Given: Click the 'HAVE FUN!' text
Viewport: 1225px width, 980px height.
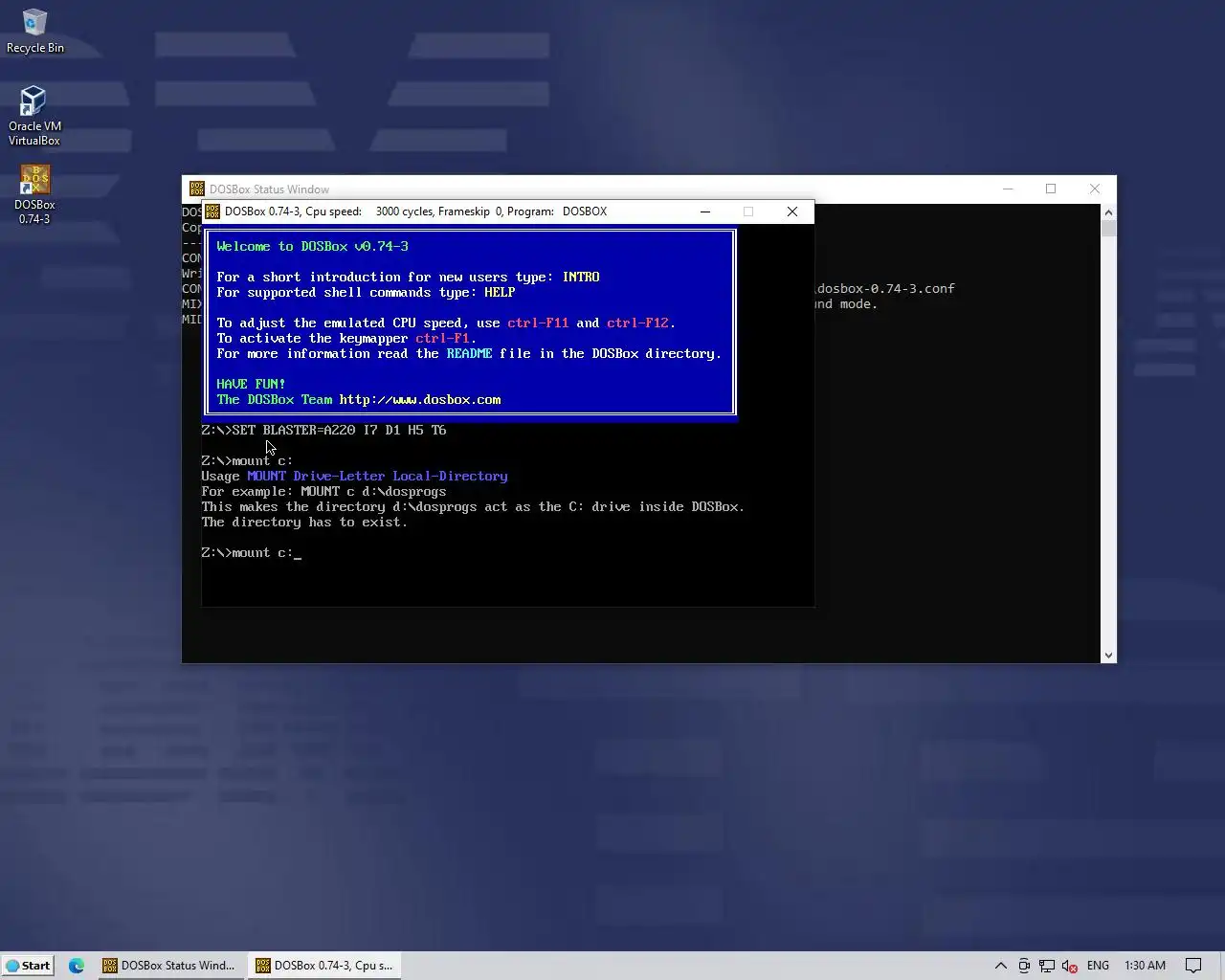Looking at the screenshot, I should [251, 384].
